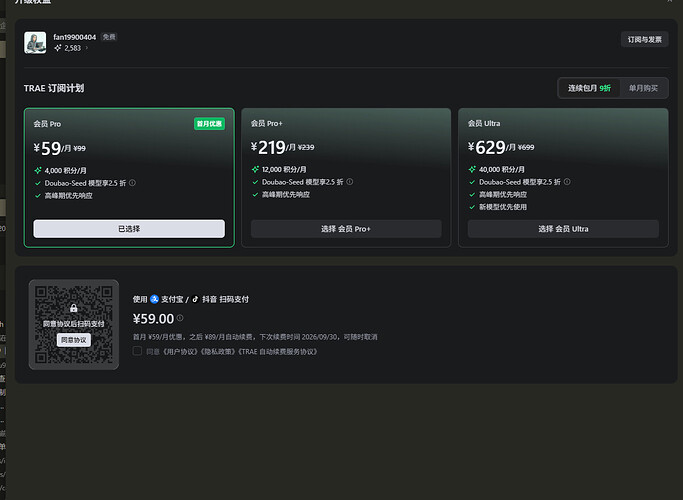Image resolution: width=683 pixels, height=500 pixels.
Task: Choose plan via 选择 会员 Pro+ button
Action: 346,229
